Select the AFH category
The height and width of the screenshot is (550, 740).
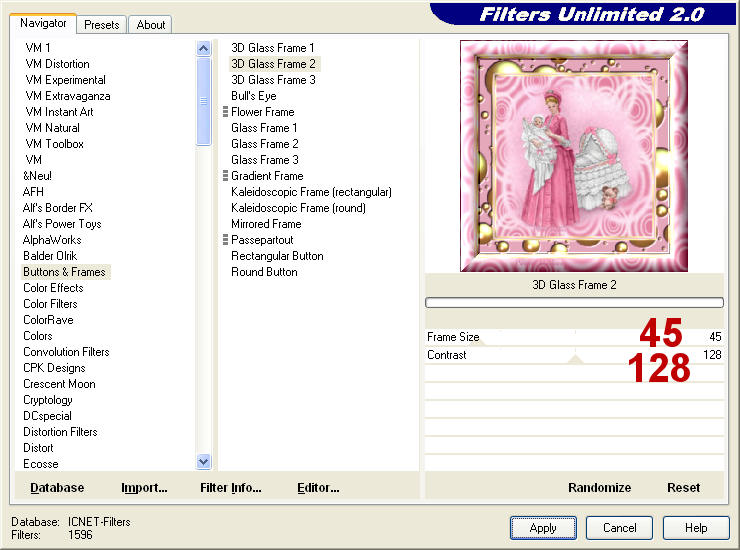[x=33, y=192]
